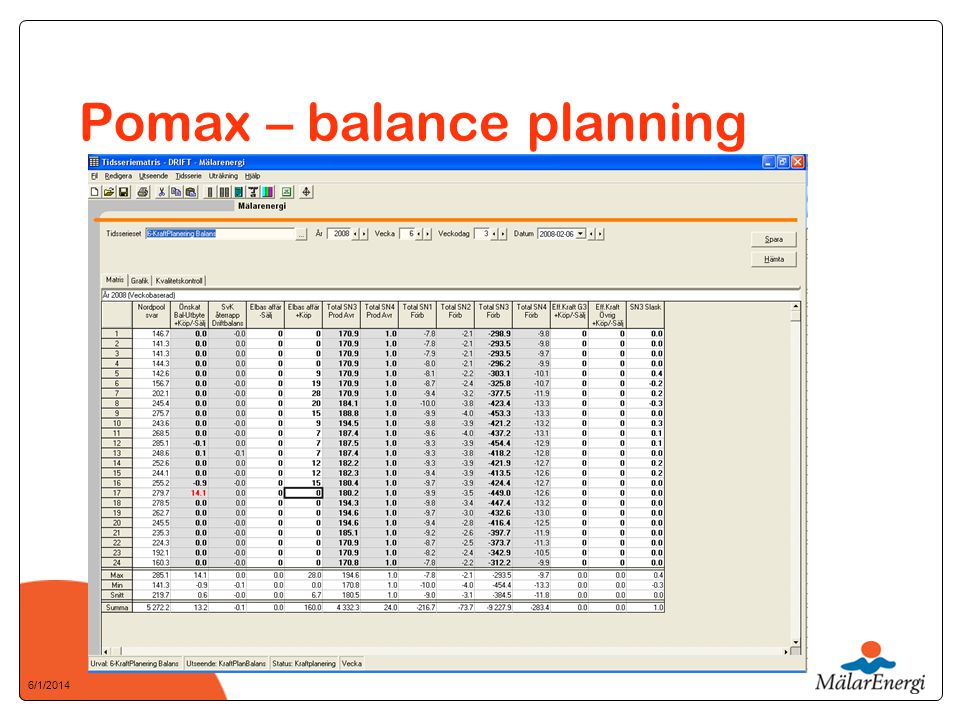This screenshot has height=720, width=960.
Task: Open the Tidsserie menu
Action: 188,176
